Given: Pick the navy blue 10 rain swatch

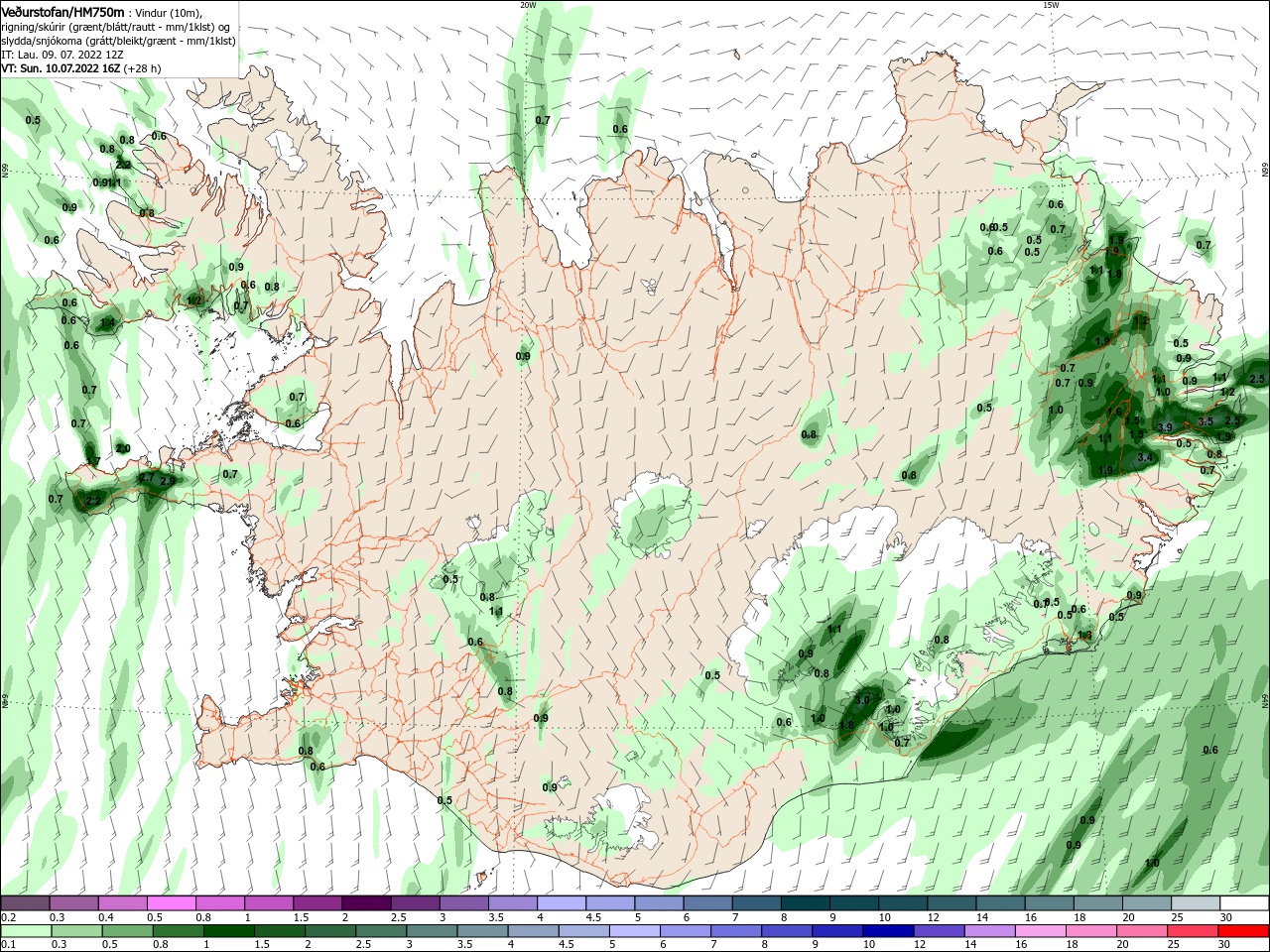Looking at the screenshot, I should point(886,932).
